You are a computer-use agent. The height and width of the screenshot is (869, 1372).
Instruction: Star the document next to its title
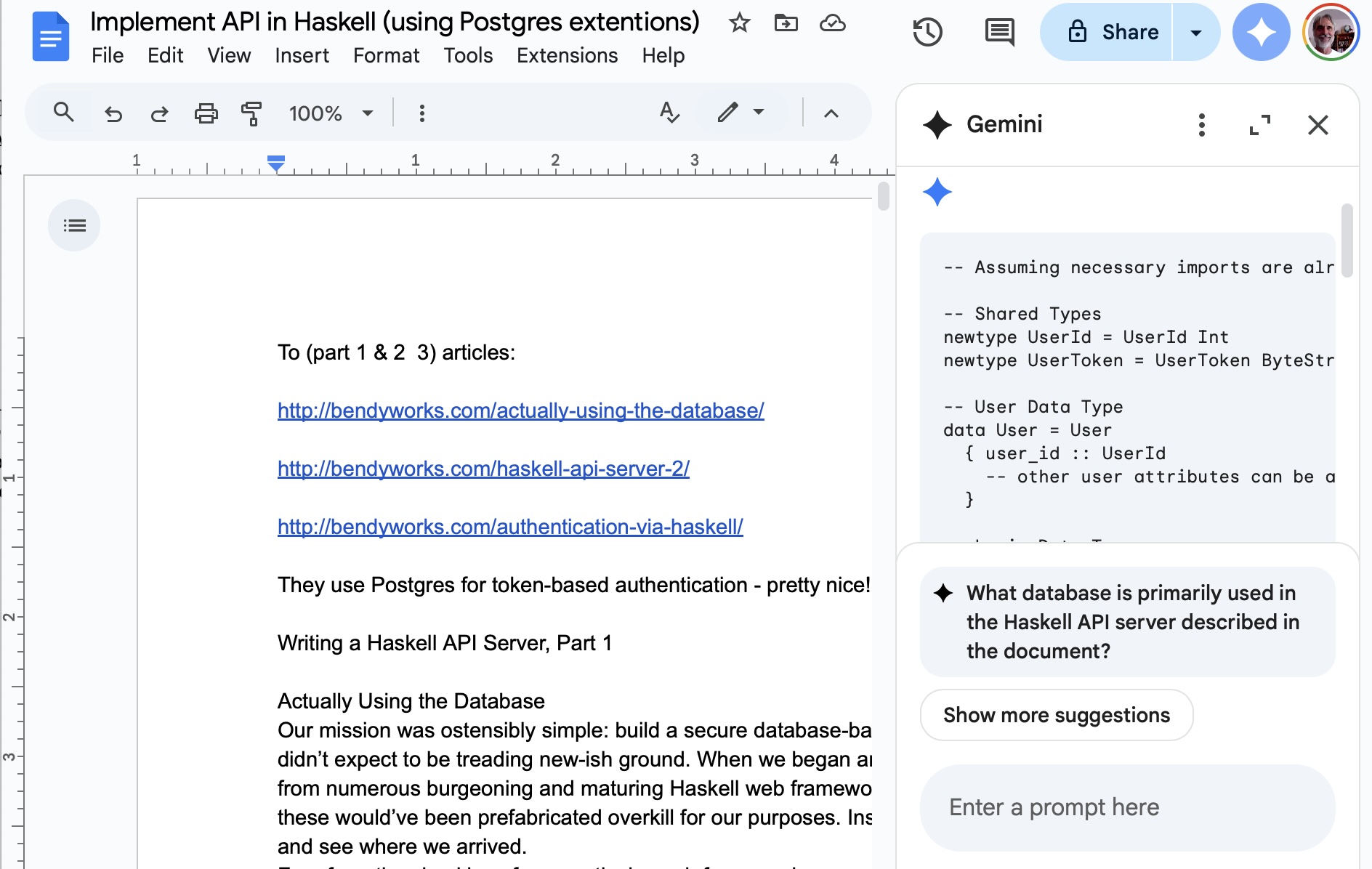[740, 23]
